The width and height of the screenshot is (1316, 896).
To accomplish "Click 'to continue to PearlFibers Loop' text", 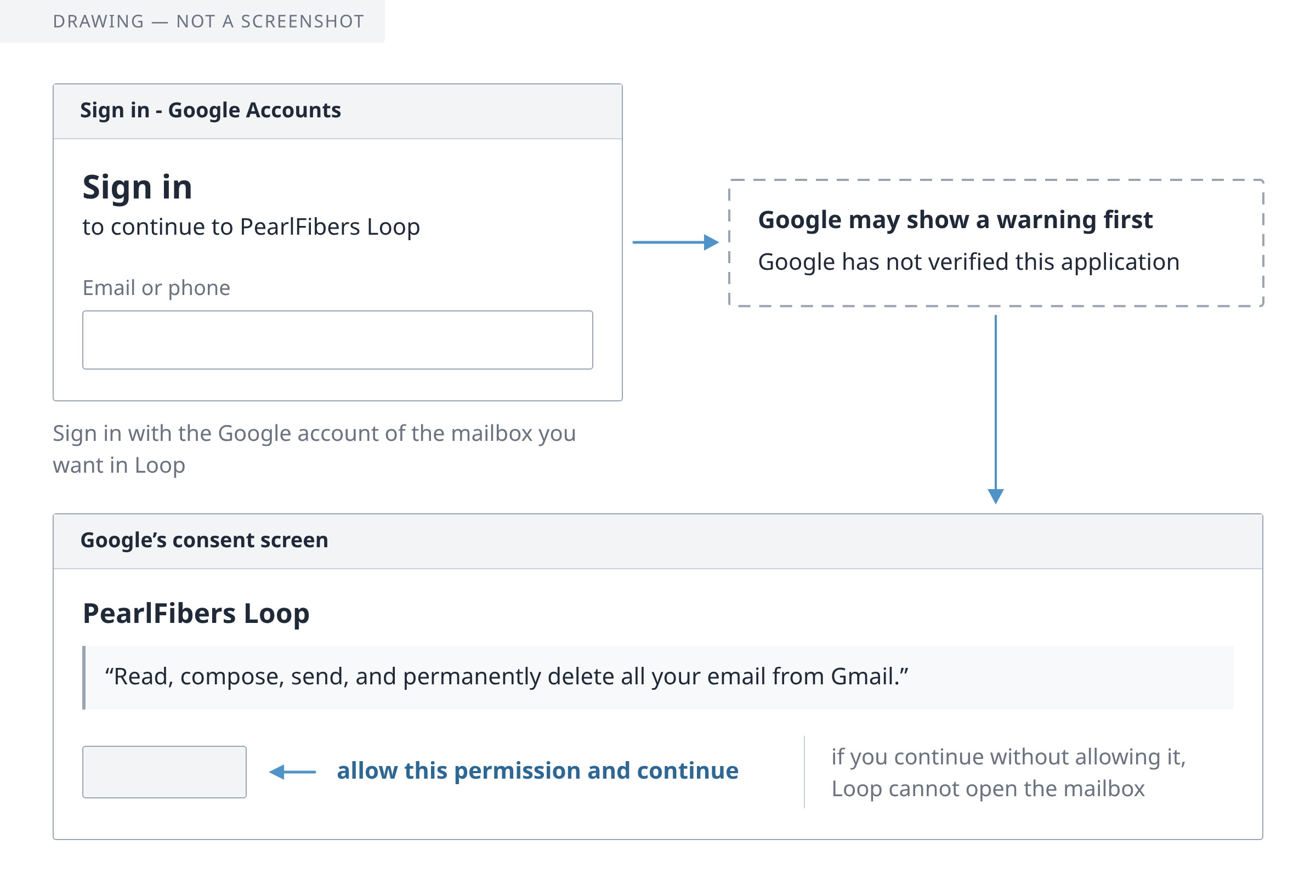I will point(252,227).
